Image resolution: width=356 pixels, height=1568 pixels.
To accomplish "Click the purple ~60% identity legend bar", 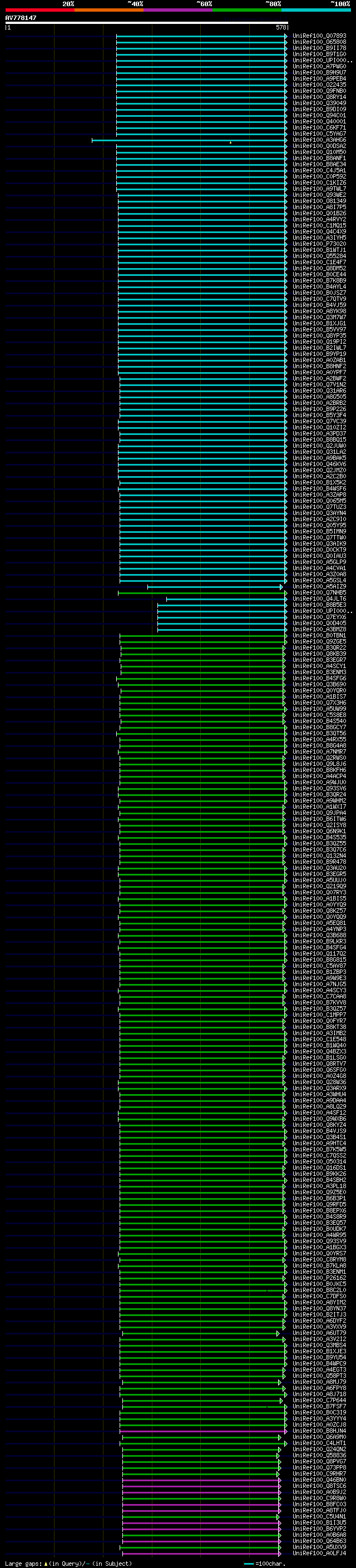I will coord(179,10).
